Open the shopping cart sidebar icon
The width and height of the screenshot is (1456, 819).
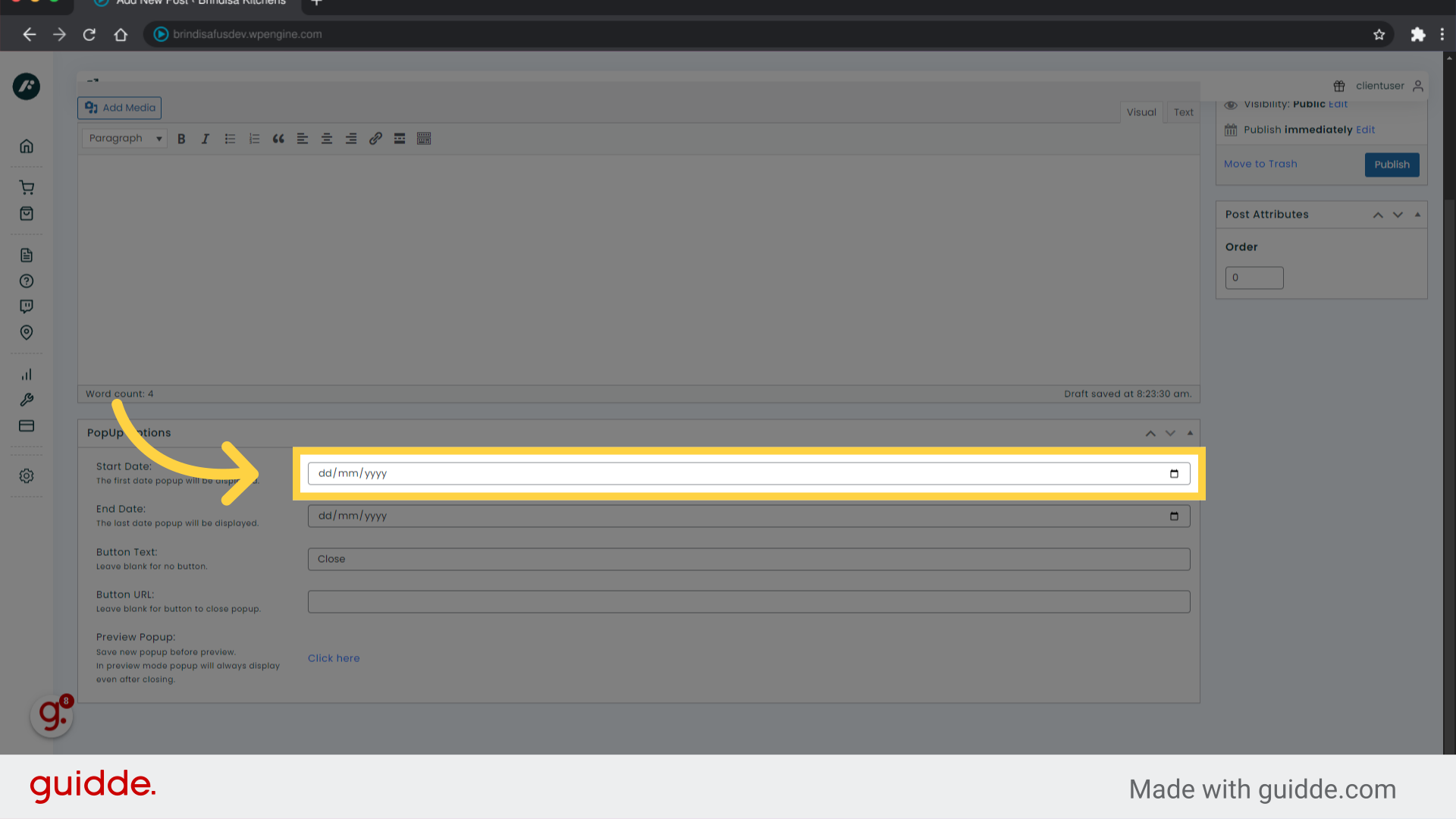[27, 187]
